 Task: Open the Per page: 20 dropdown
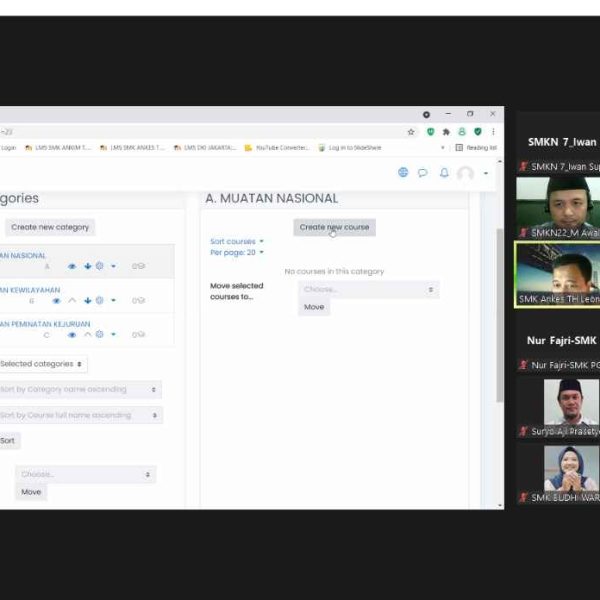point(237,253)
